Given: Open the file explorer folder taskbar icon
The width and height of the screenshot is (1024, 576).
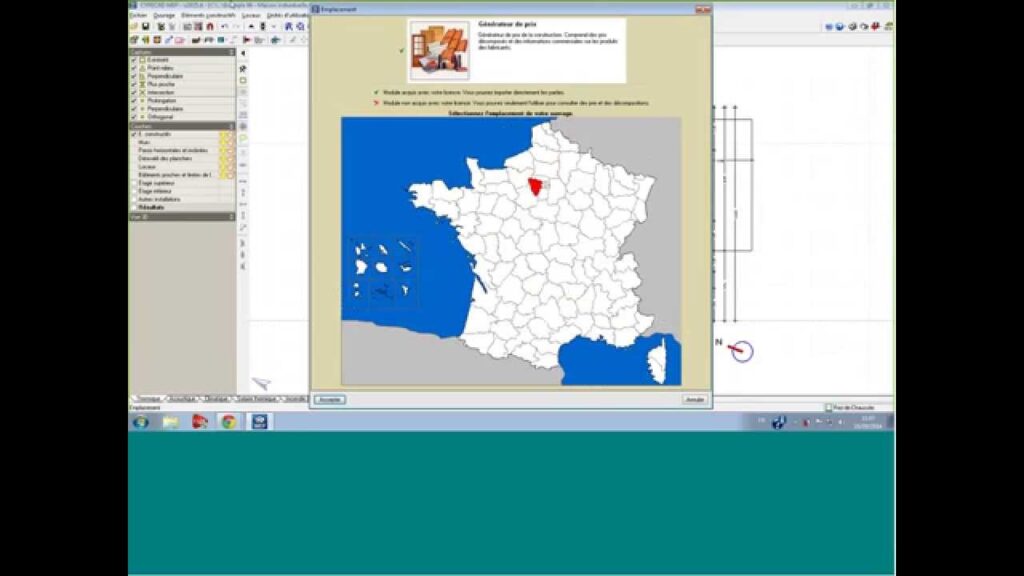Looking at the screenshot, I should pyautogui.click(x=170, y=422).
